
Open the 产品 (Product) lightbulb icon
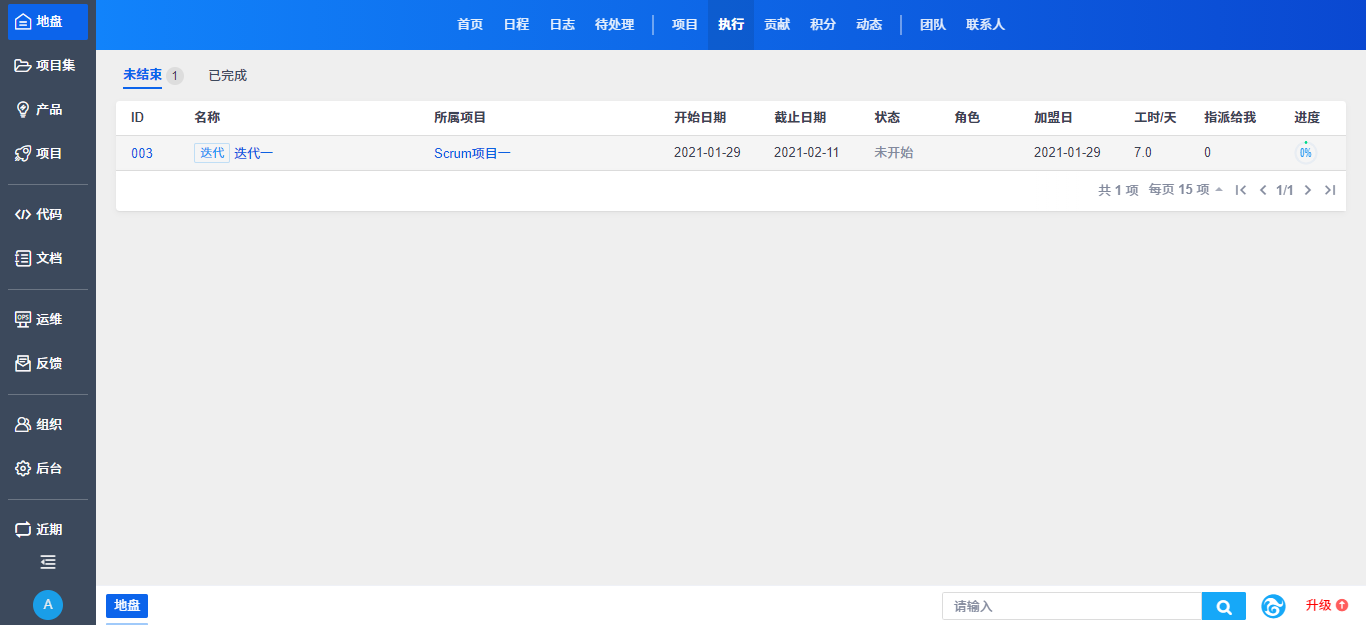click(23, 110)
